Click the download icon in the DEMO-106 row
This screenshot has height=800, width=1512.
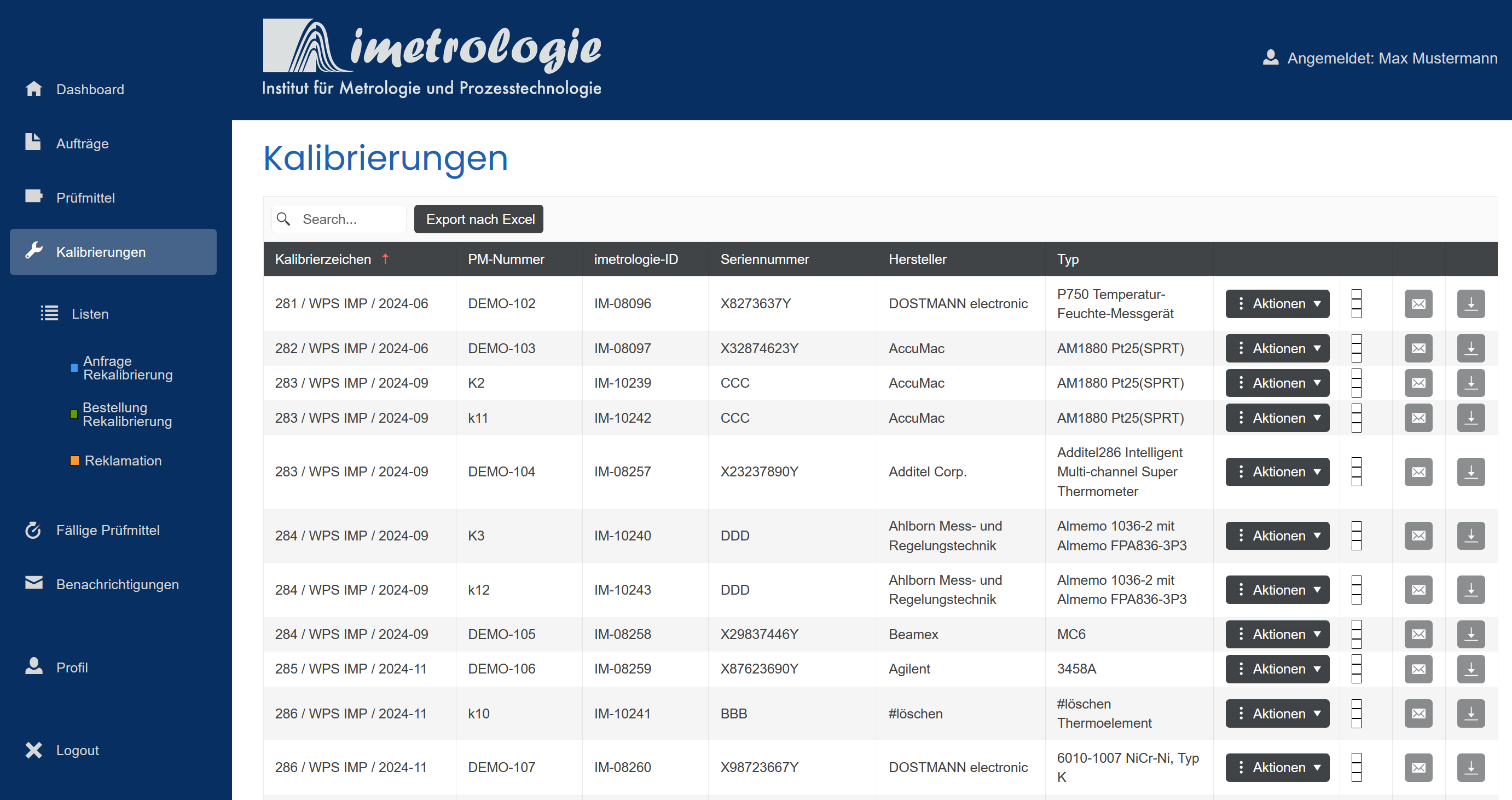1471,669
